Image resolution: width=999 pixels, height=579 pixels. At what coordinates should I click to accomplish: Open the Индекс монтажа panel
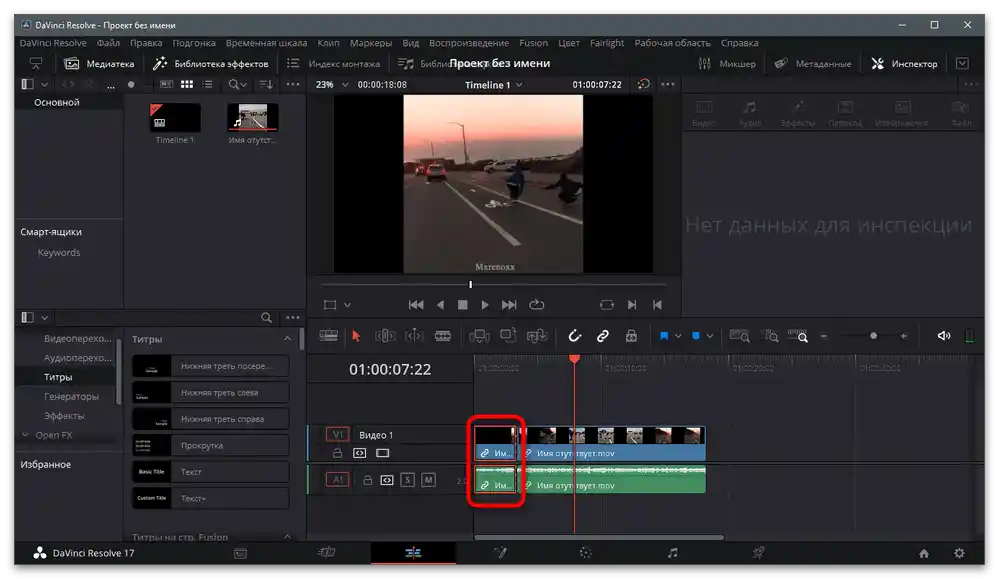click(333, 64)
